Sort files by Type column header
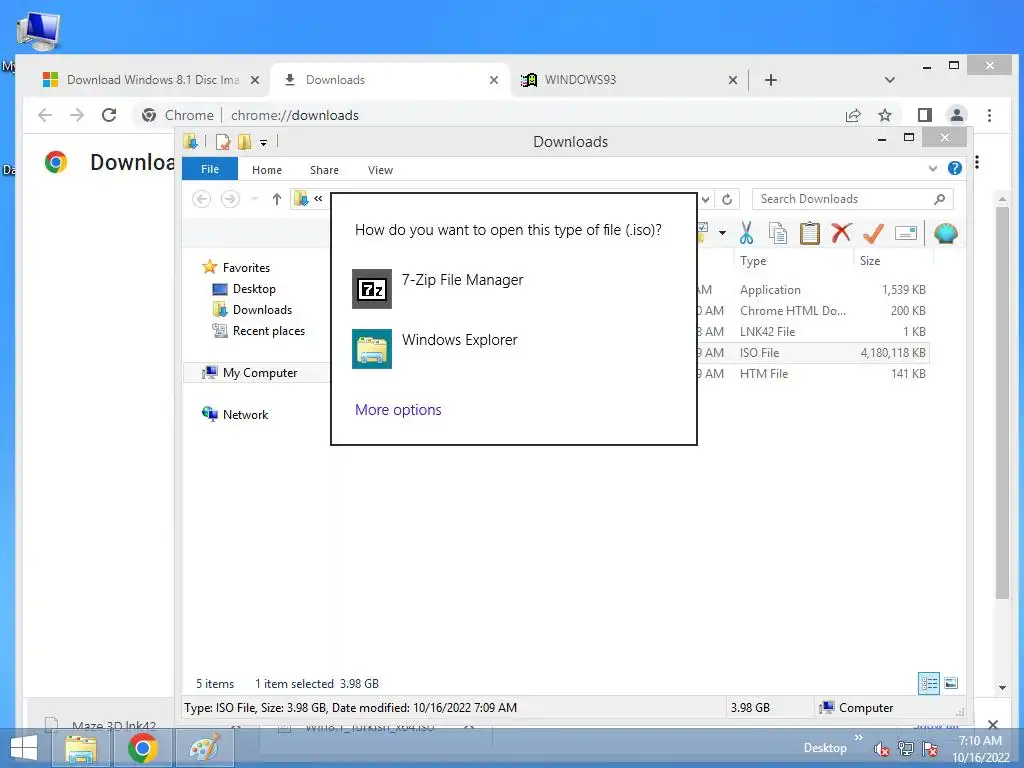The image size is (1024, 768). tap(753, 261)
